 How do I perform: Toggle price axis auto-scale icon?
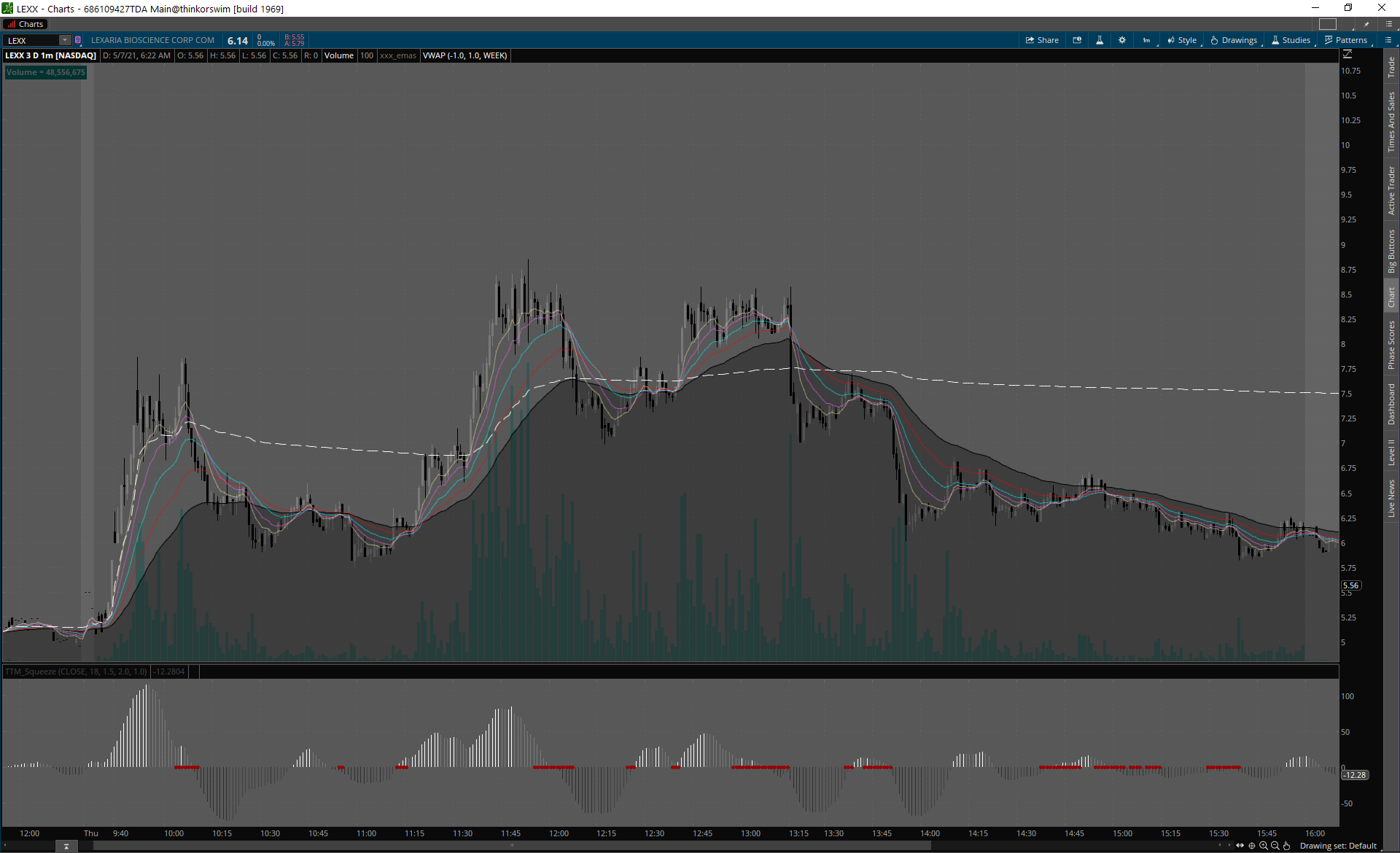pos(1347,55)
